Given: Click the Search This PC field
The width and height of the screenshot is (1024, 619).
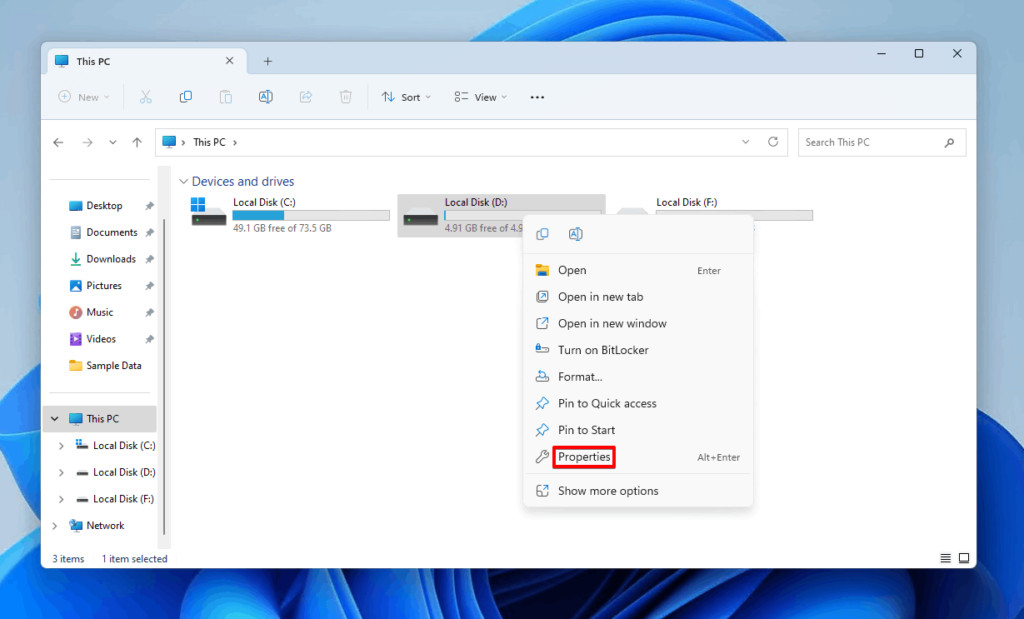Looking at the screenshot, I should coord(882,142).
